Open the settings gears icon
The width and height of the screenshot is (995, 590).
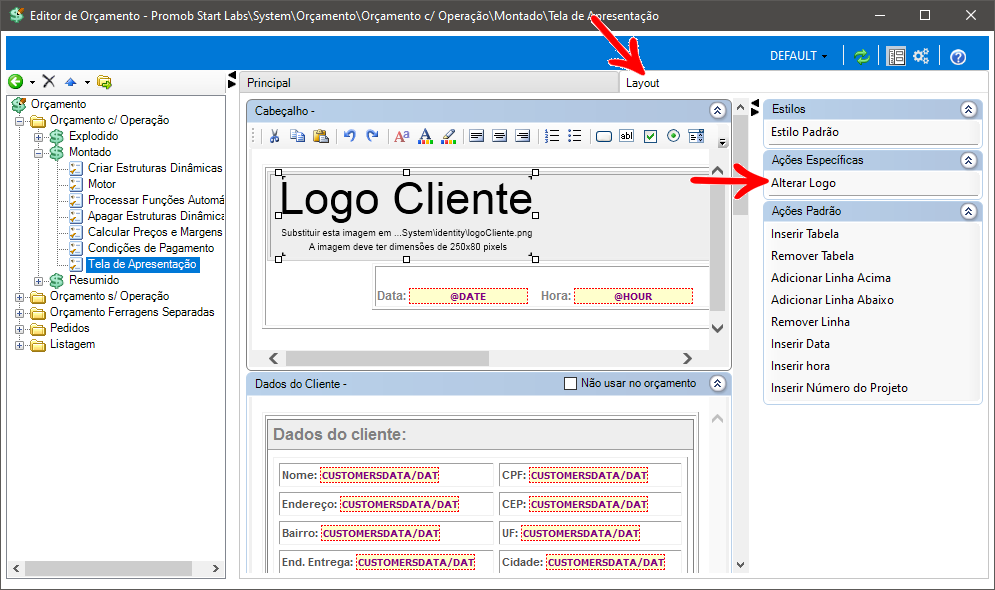921,56
